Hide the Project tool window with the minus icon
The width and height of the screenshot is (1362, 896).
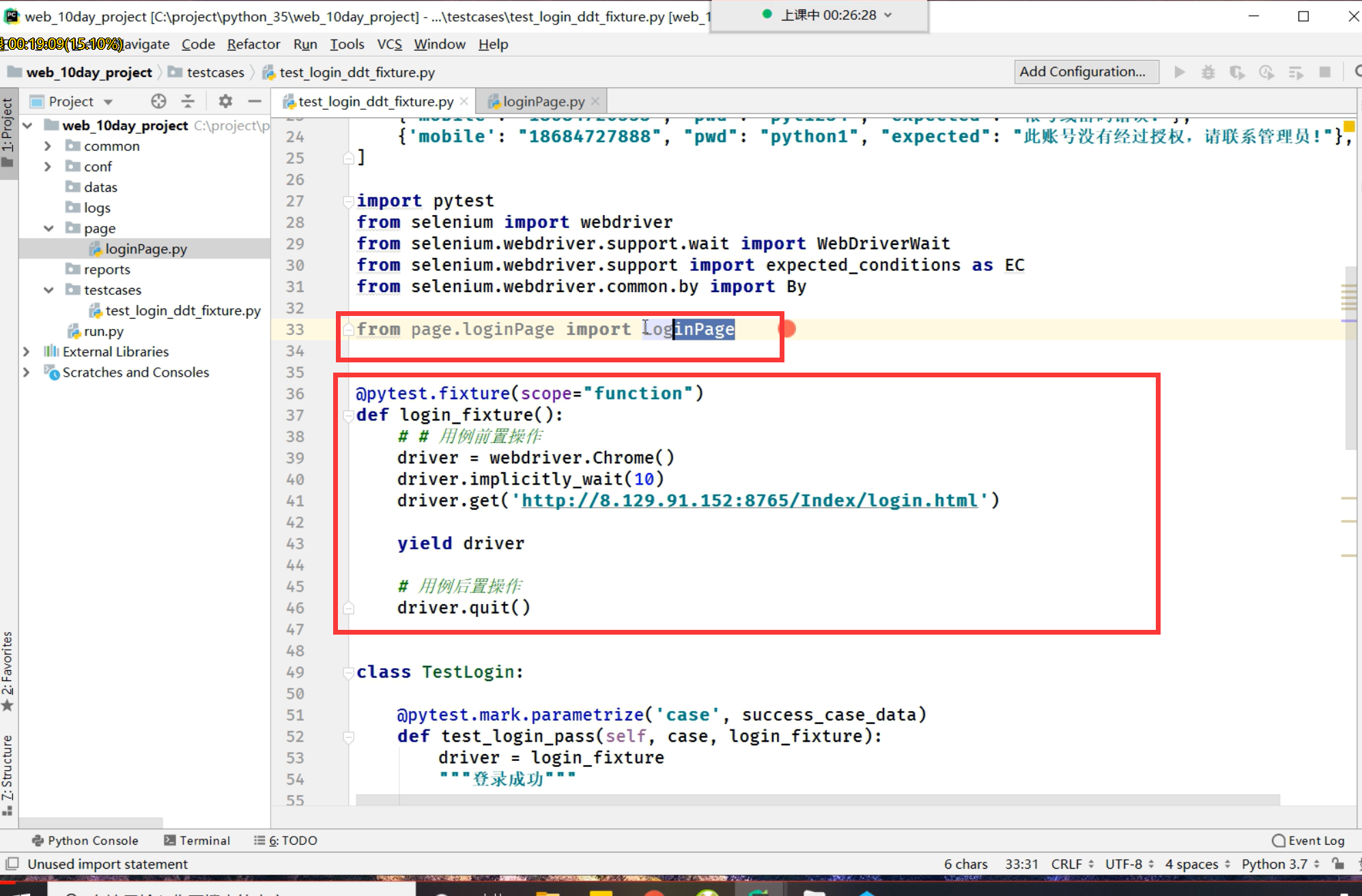[255, 102]
